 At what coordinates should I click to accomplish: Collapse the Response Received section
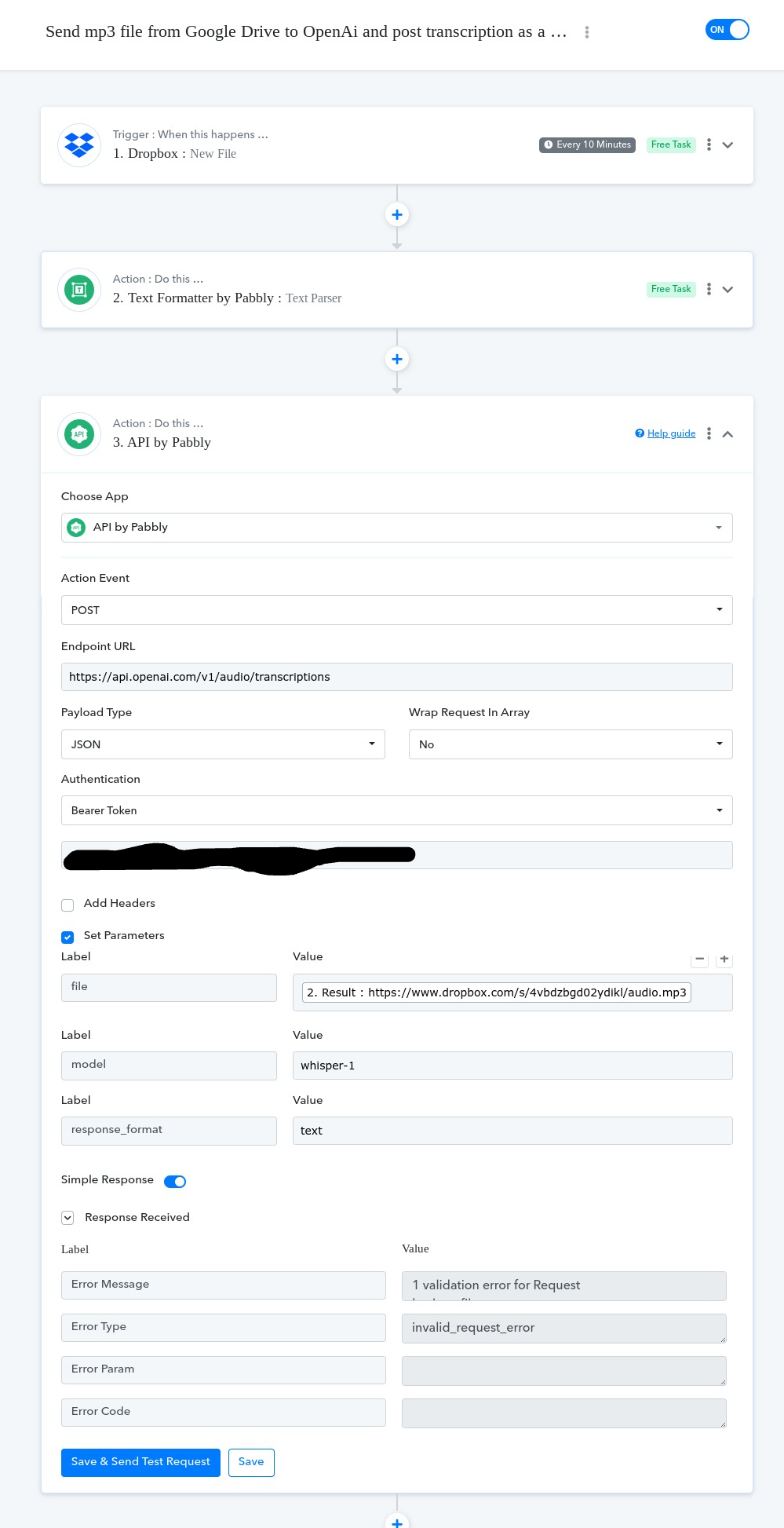pos(67,1218)
